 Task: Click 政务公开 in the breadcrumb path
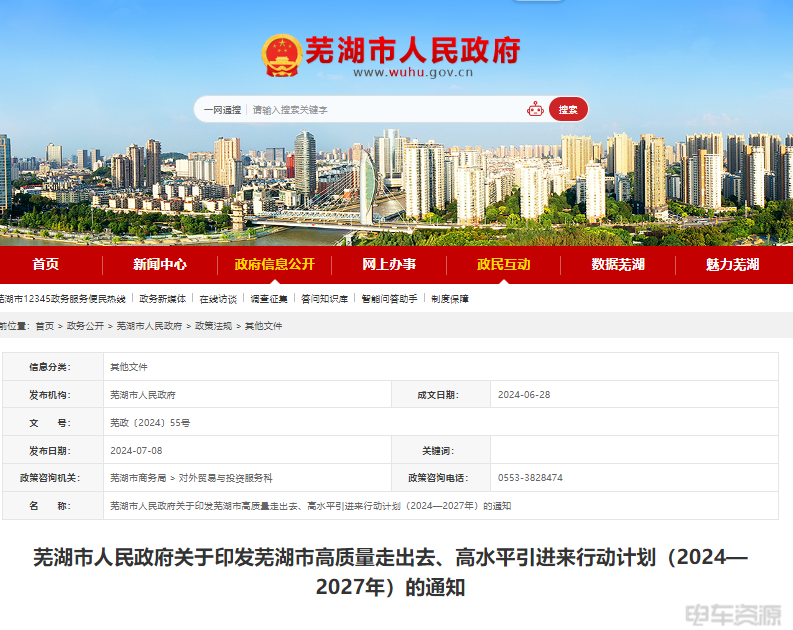click(85, 326)
